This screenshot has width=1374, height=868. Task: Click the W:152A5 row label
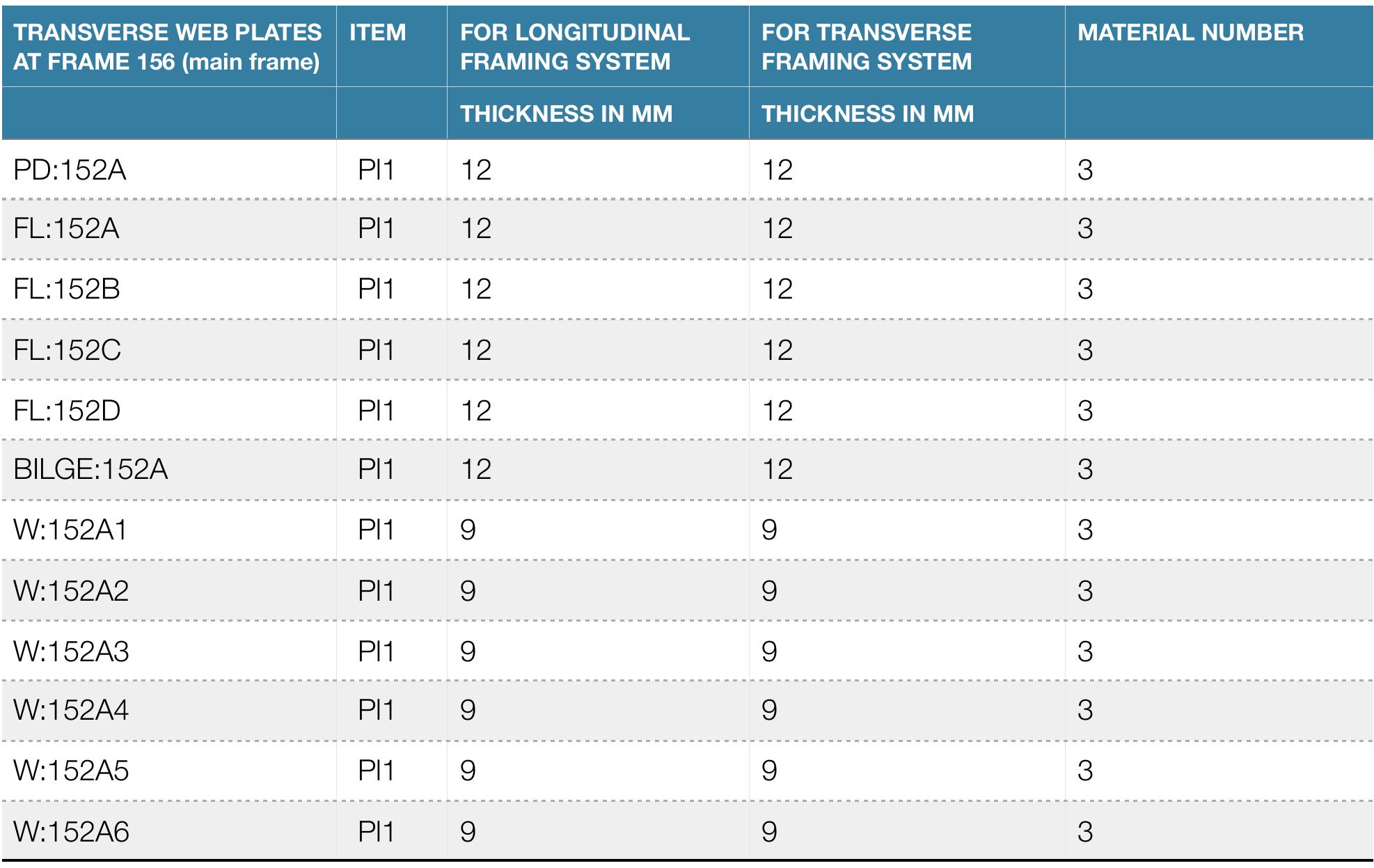71,771
